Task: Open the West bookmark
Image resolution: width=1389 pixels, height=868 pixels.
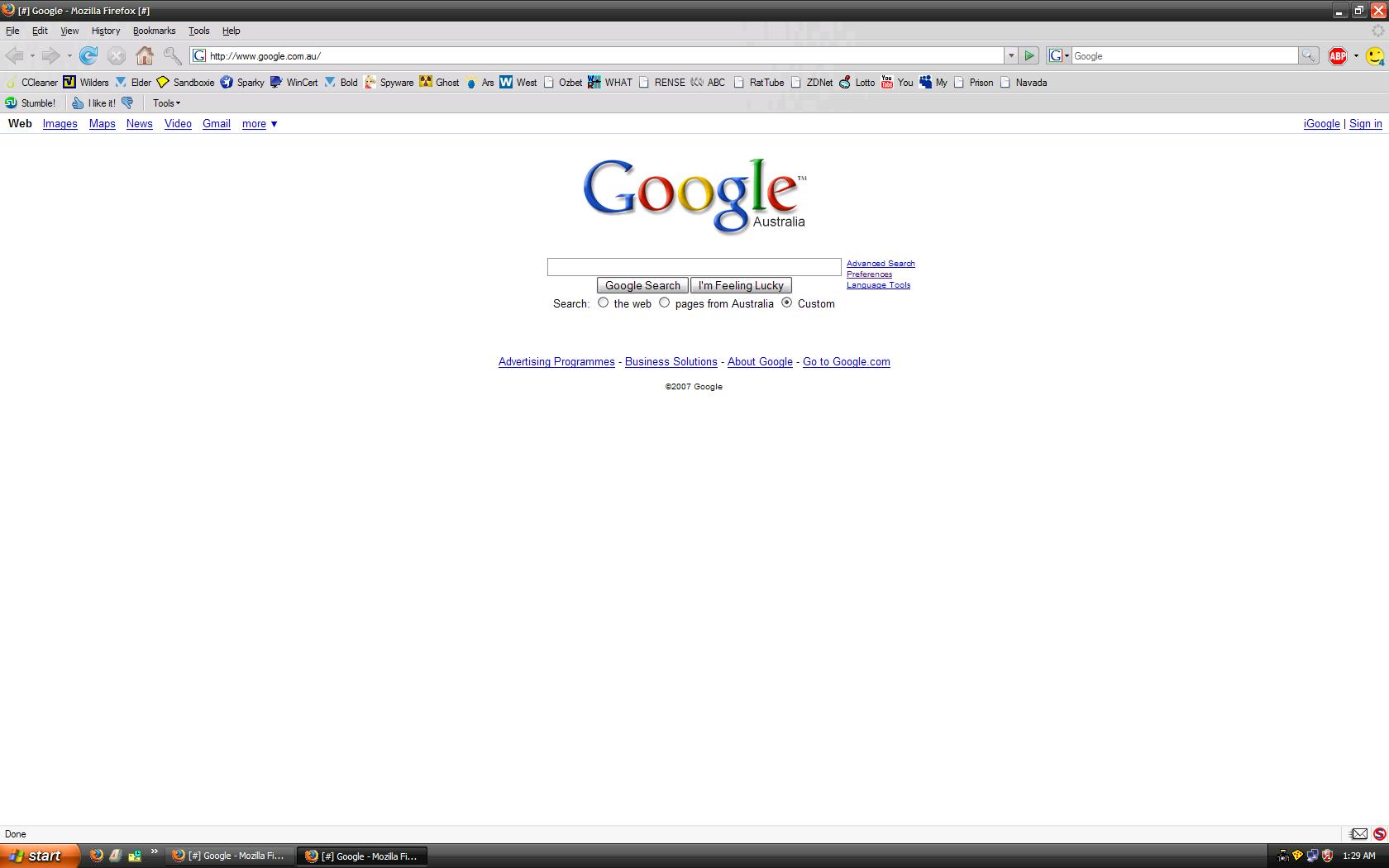Action: (518, 82)
